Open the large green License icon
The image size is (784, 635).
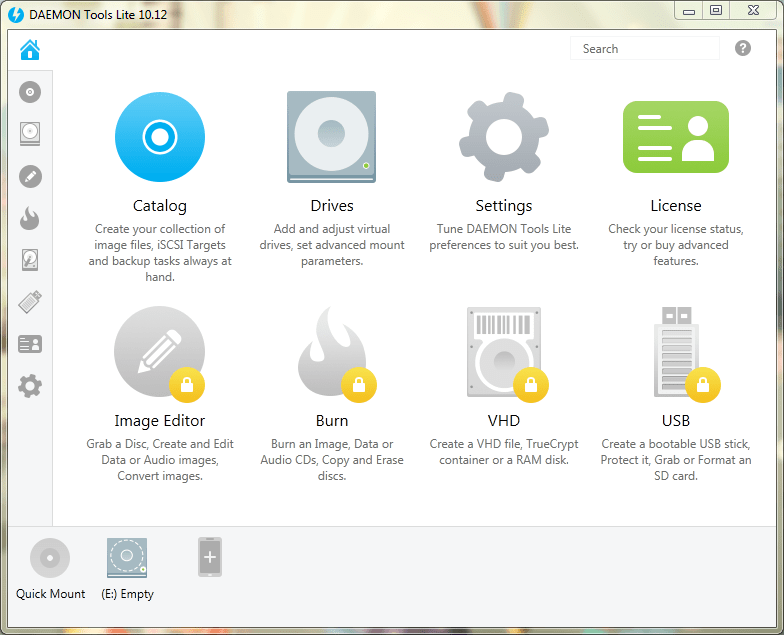coord(676,137)
